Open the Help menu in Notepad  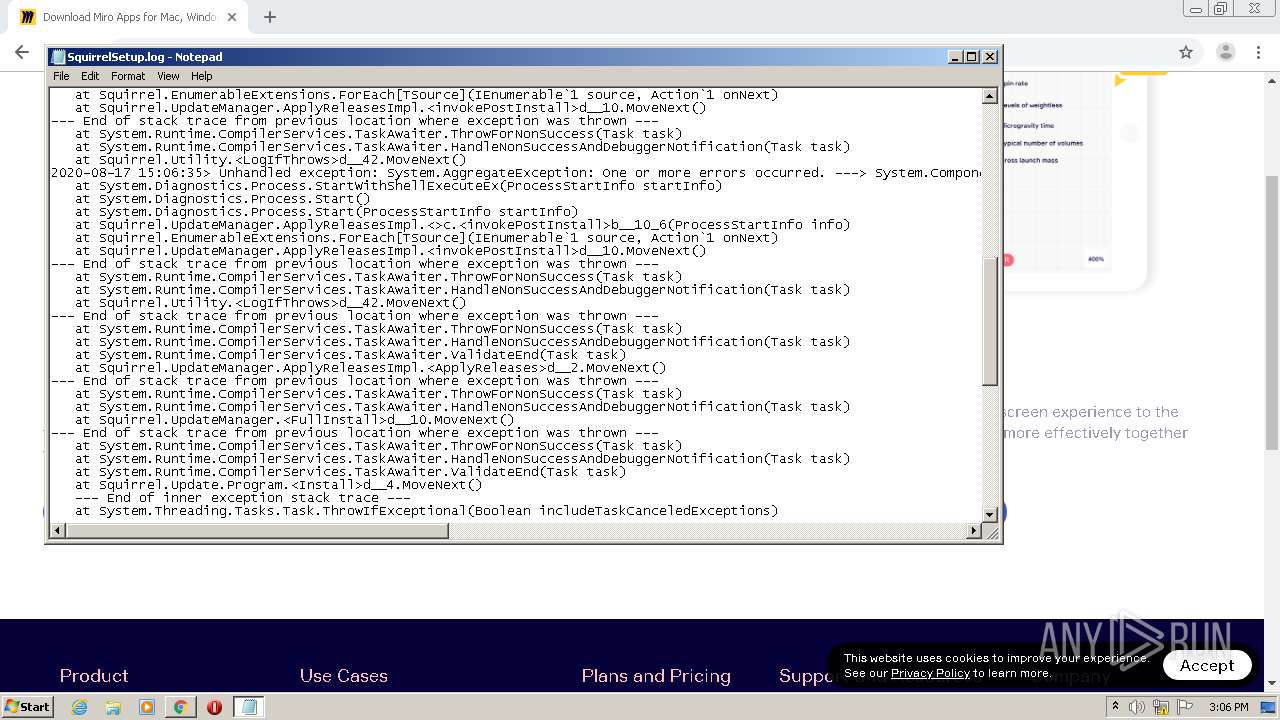click(x=202, y=76)
